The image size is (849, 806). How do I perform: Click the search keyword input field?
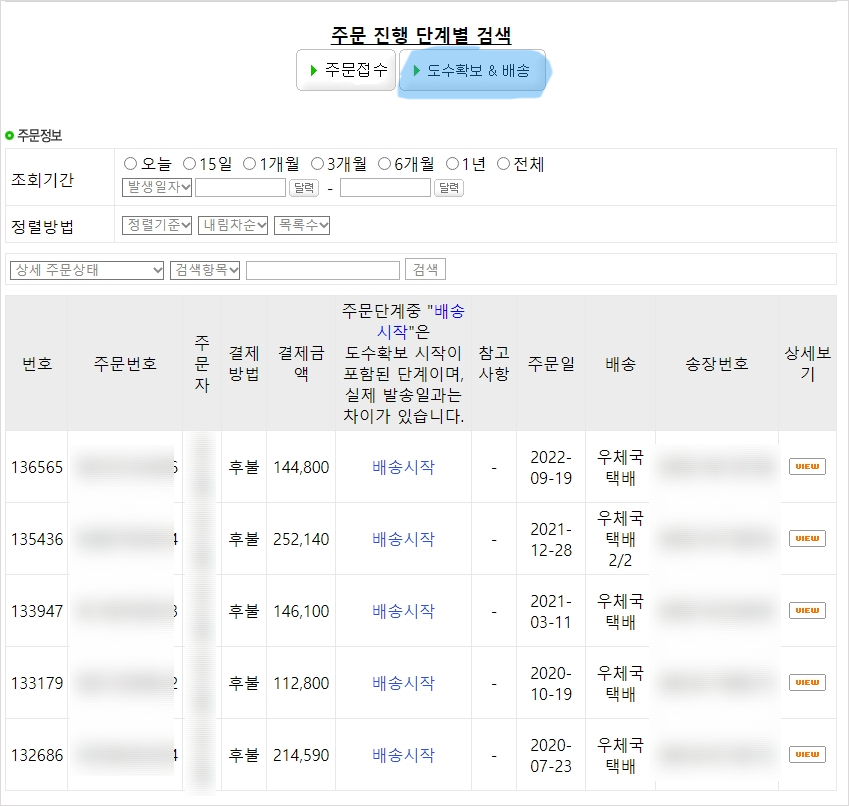[x=322, y=270]
